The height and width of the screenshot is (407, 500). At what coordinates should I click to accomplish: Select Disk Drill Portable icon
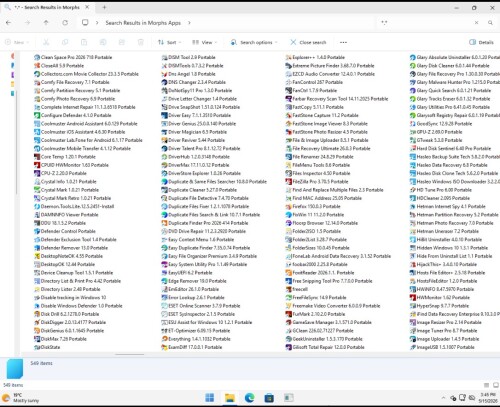[x=37, y=314]
